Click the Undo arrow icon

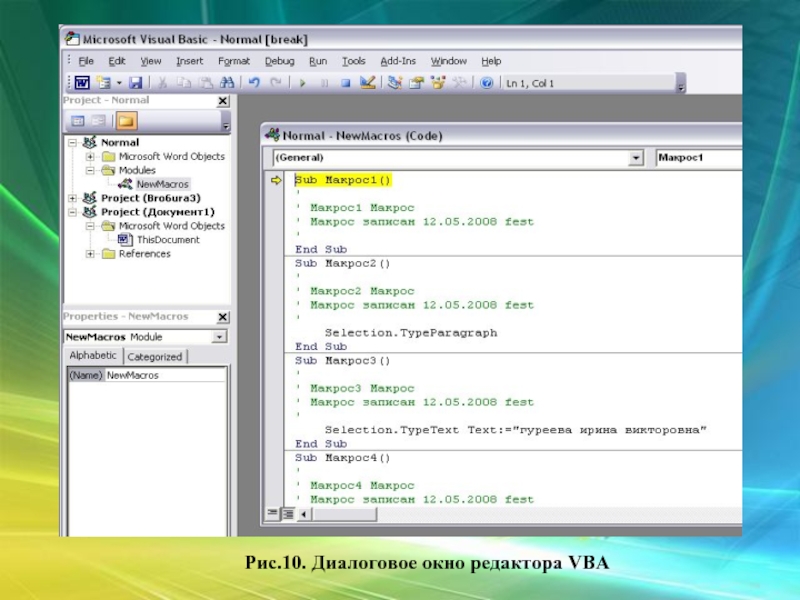(x=254, y=83)
